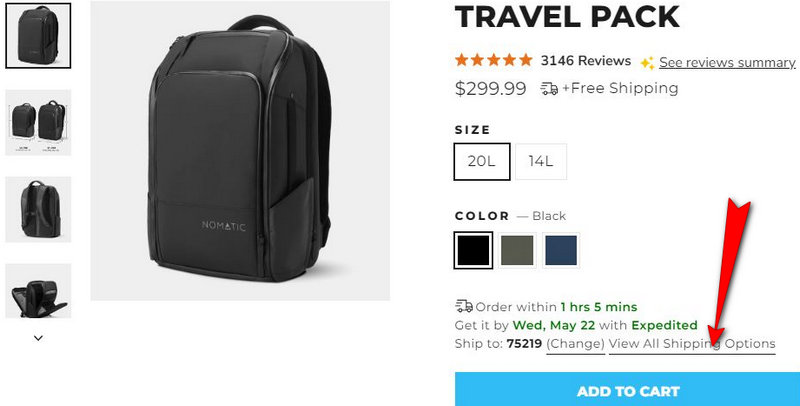Select the size comparison thumbnail

click(x=38, y=122)
